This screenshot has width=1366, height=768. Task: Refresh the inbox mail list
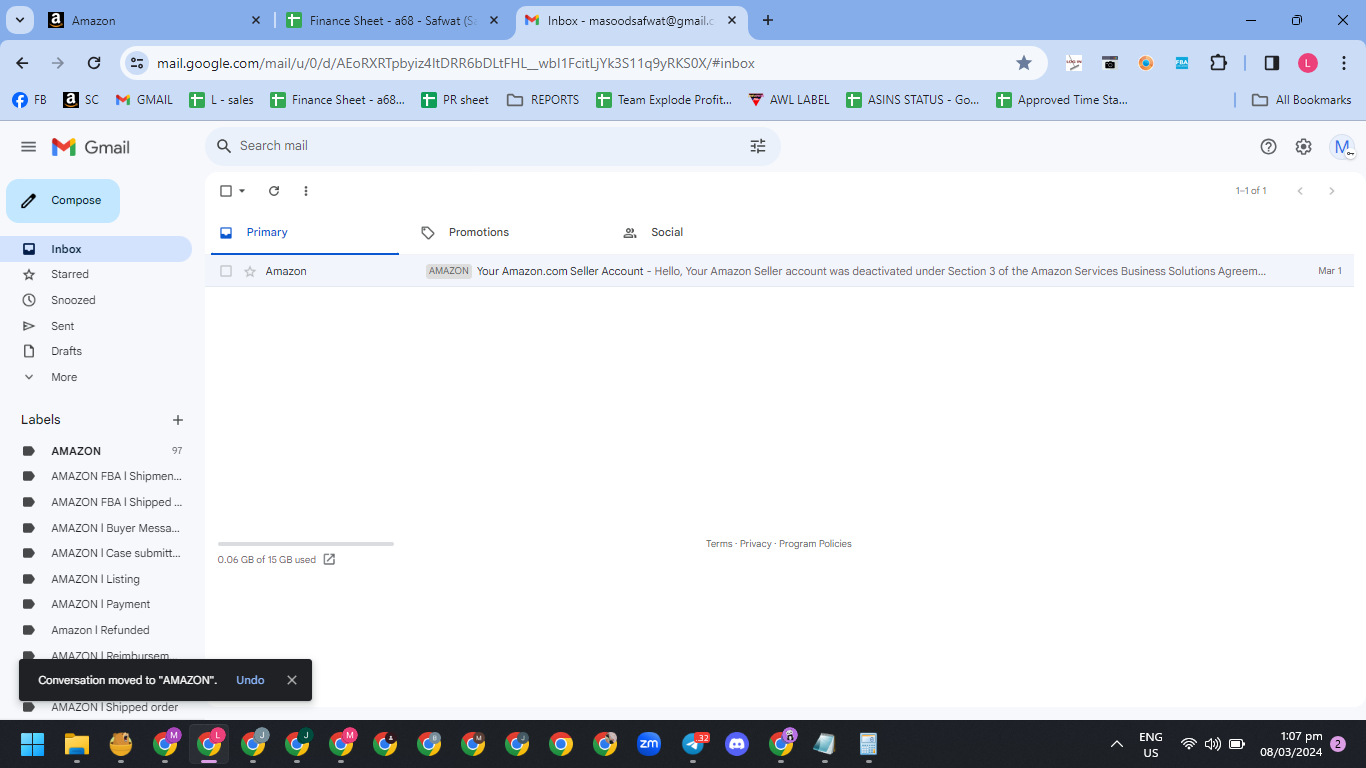click(274, 191)
